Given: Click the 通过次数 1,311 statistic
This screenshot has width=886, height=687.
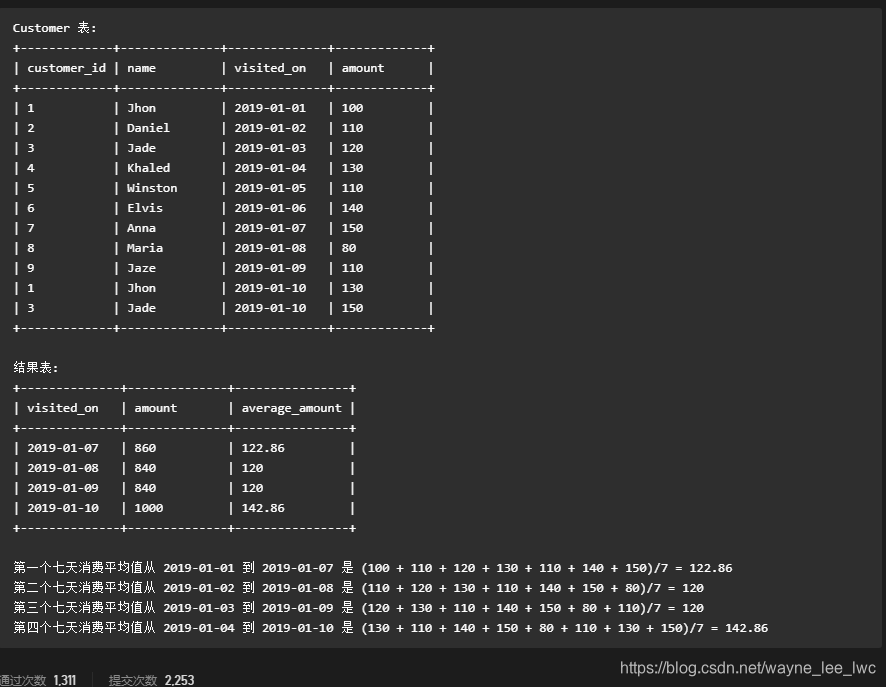Looking at the screenshot, I should click(x=37, y=680).
